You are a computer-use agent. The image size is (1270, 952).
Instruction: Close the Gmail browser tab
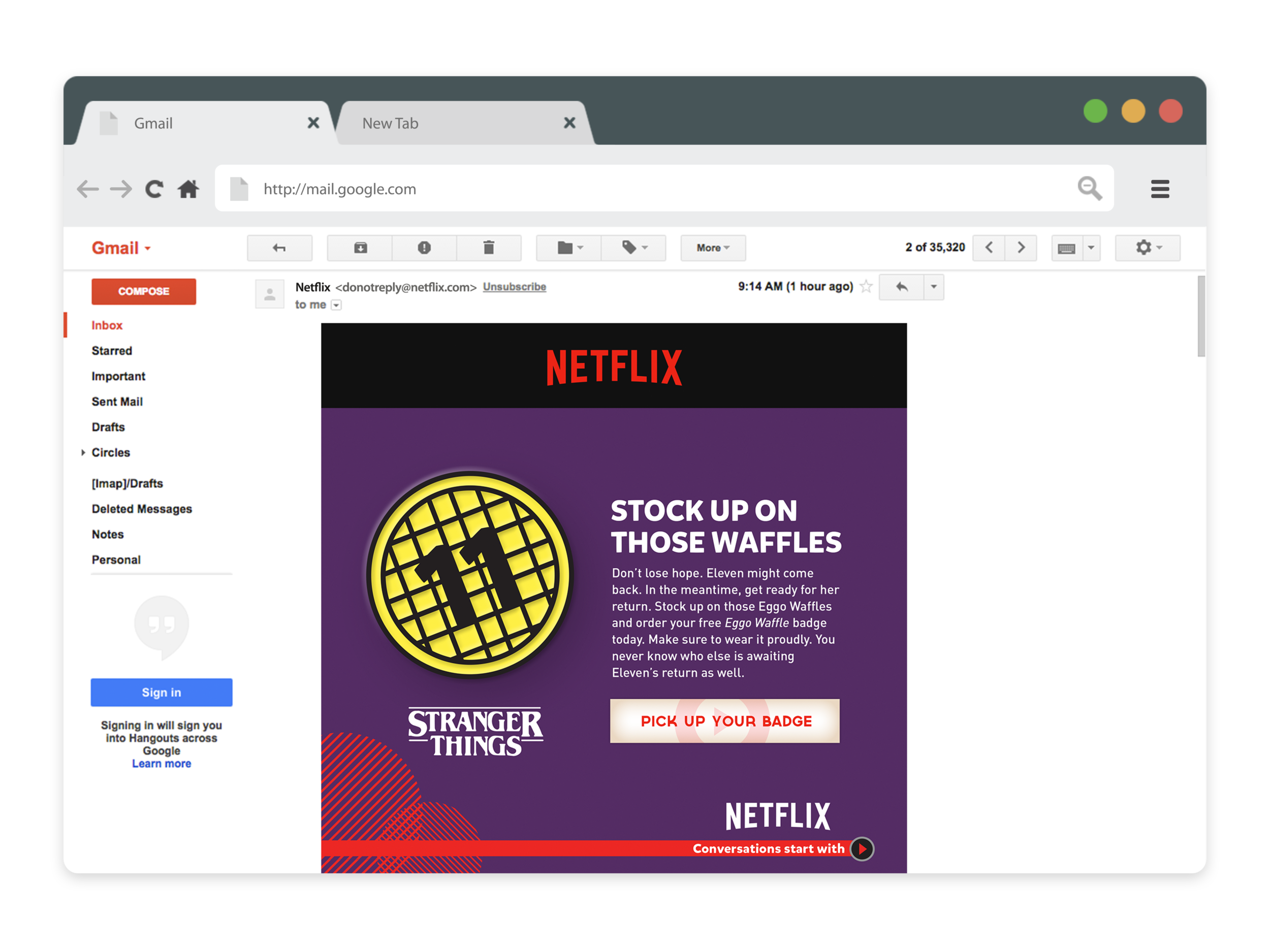(x=313, y=123)
